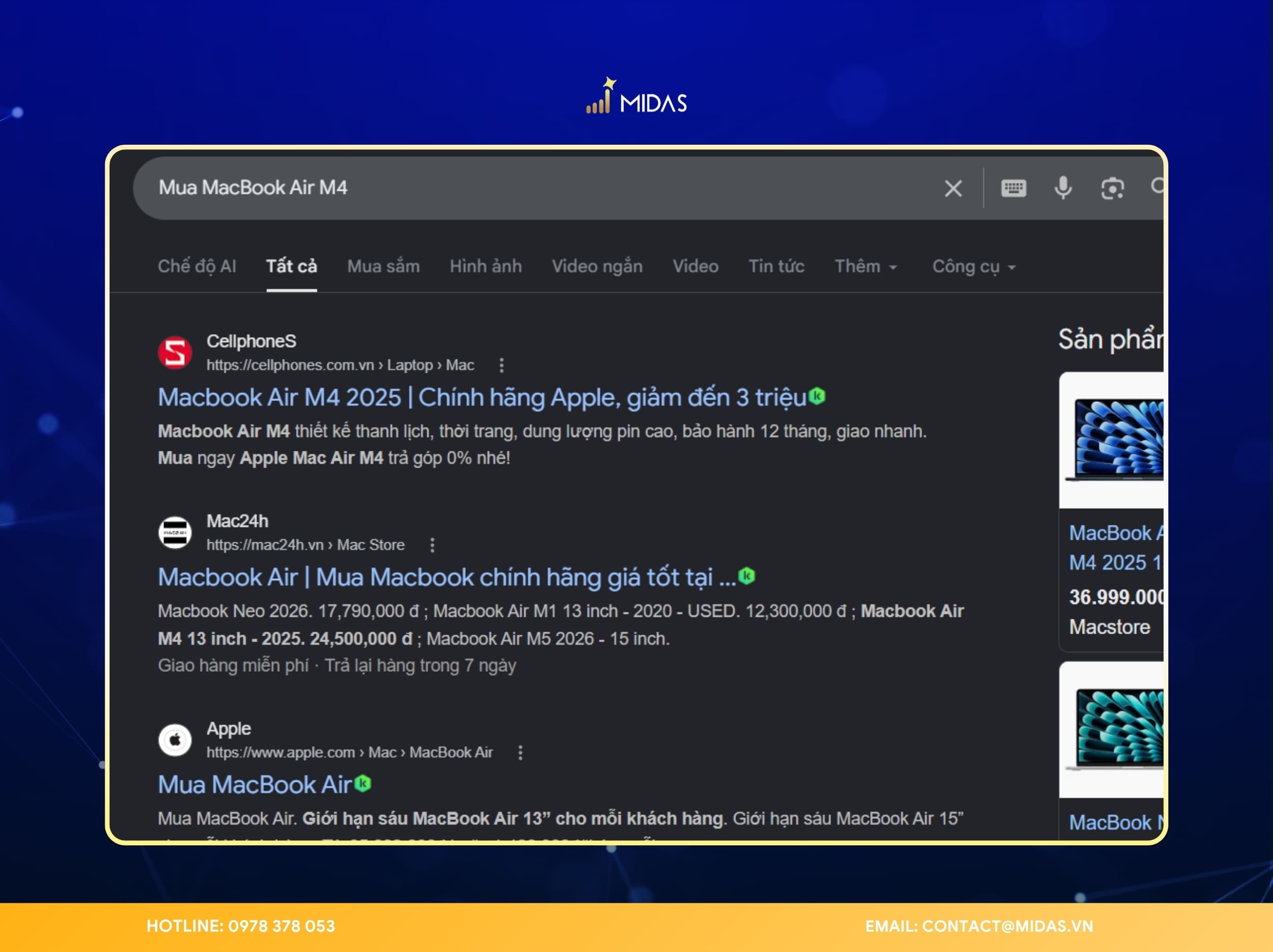The image size is (1273, 952).
Task: Click the 36.999.000 product price
Action: coord(1116,597)
